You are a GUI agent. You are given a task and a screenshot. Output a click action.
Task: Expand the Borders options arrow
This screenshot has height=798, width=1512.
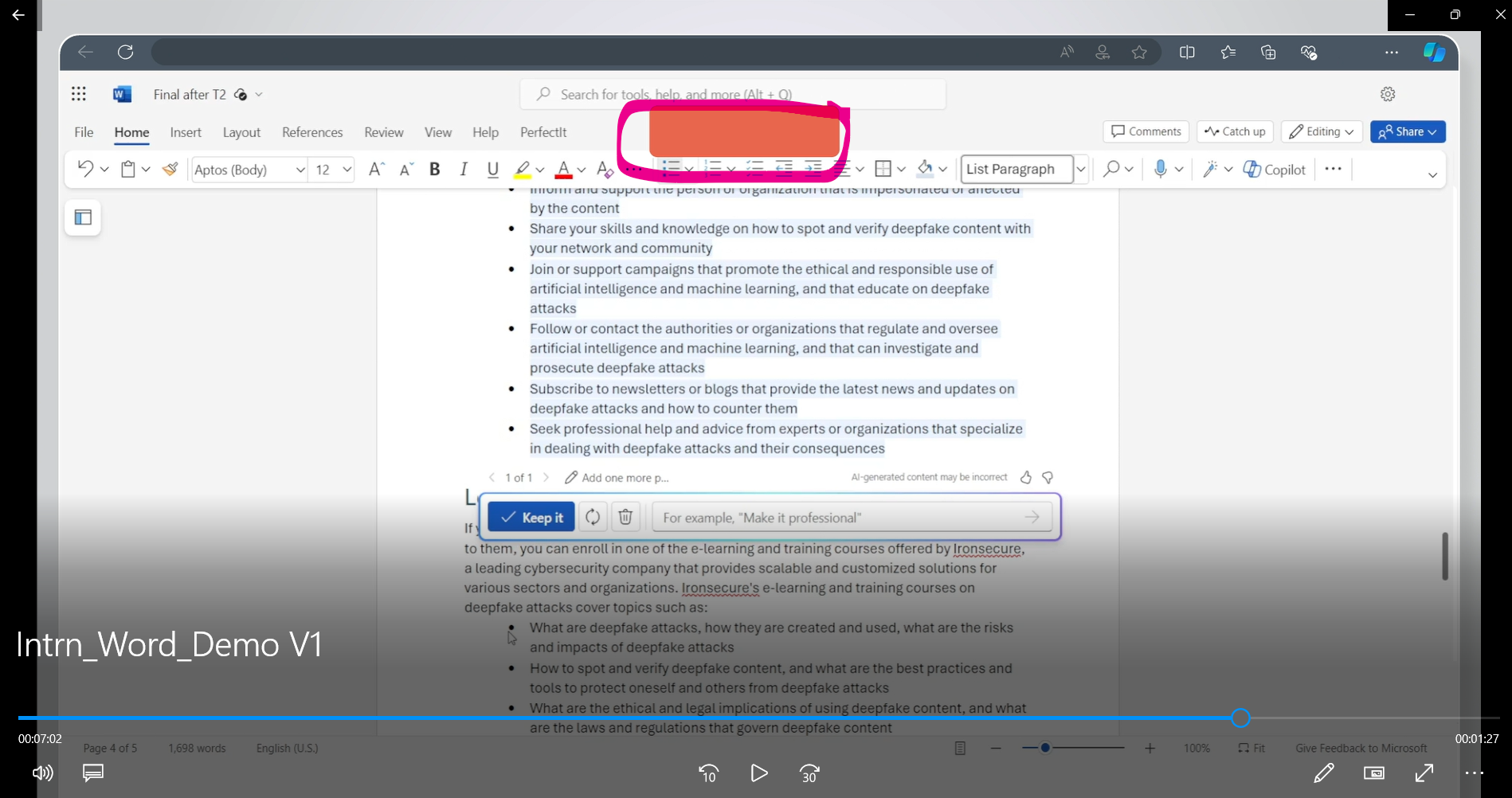pos(901,169)
